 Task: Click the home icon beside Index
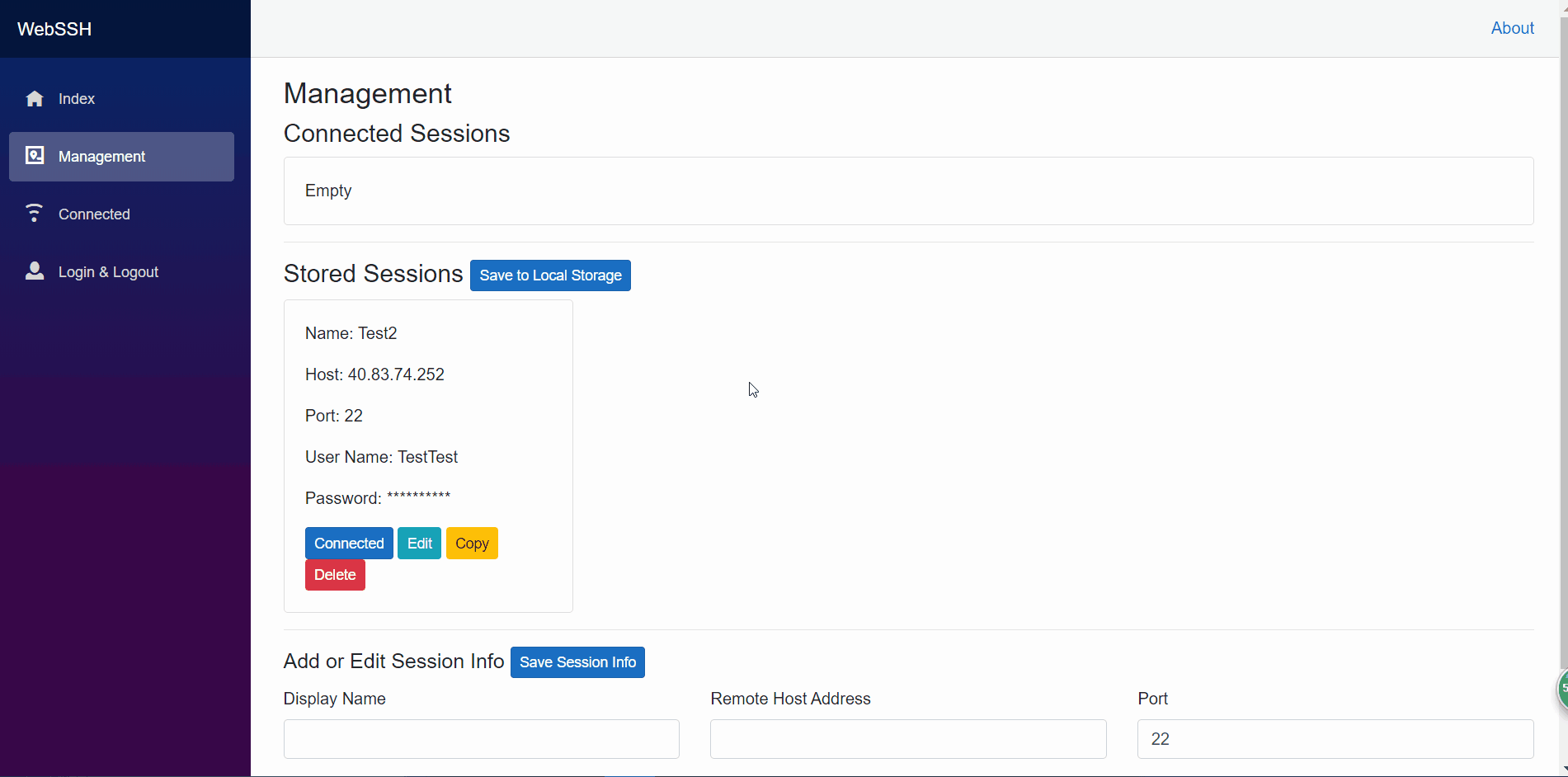tap(35, 99)
